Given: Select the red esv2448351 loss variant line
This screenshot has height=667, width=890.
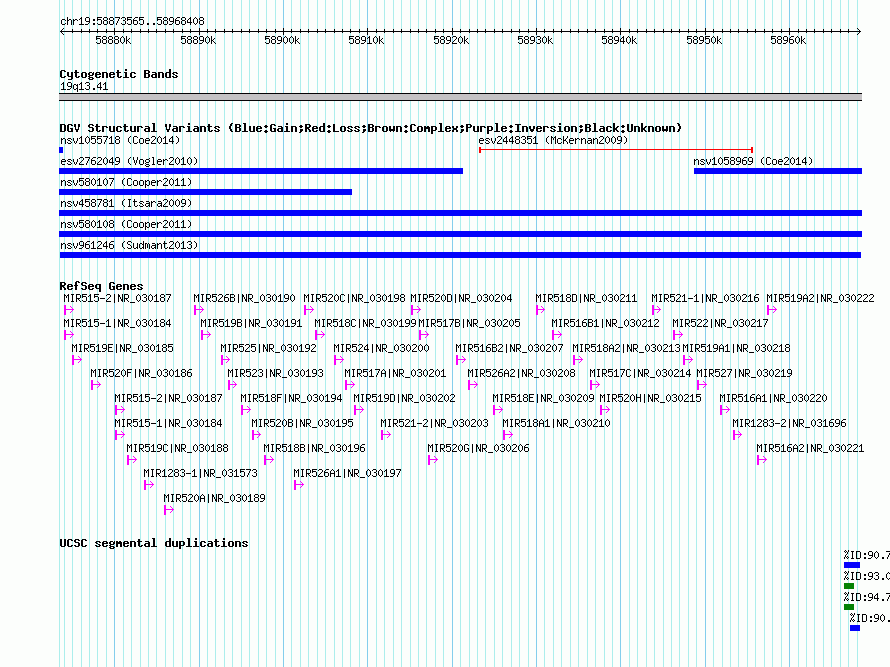Looking at the screenshot, I should [616, 150].
